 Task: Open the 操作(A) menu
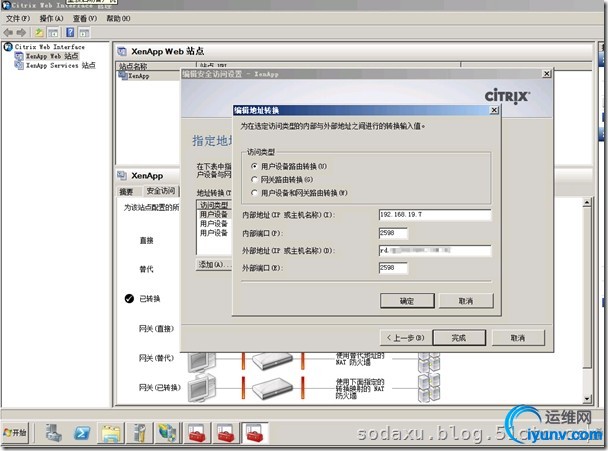(51, 18)
